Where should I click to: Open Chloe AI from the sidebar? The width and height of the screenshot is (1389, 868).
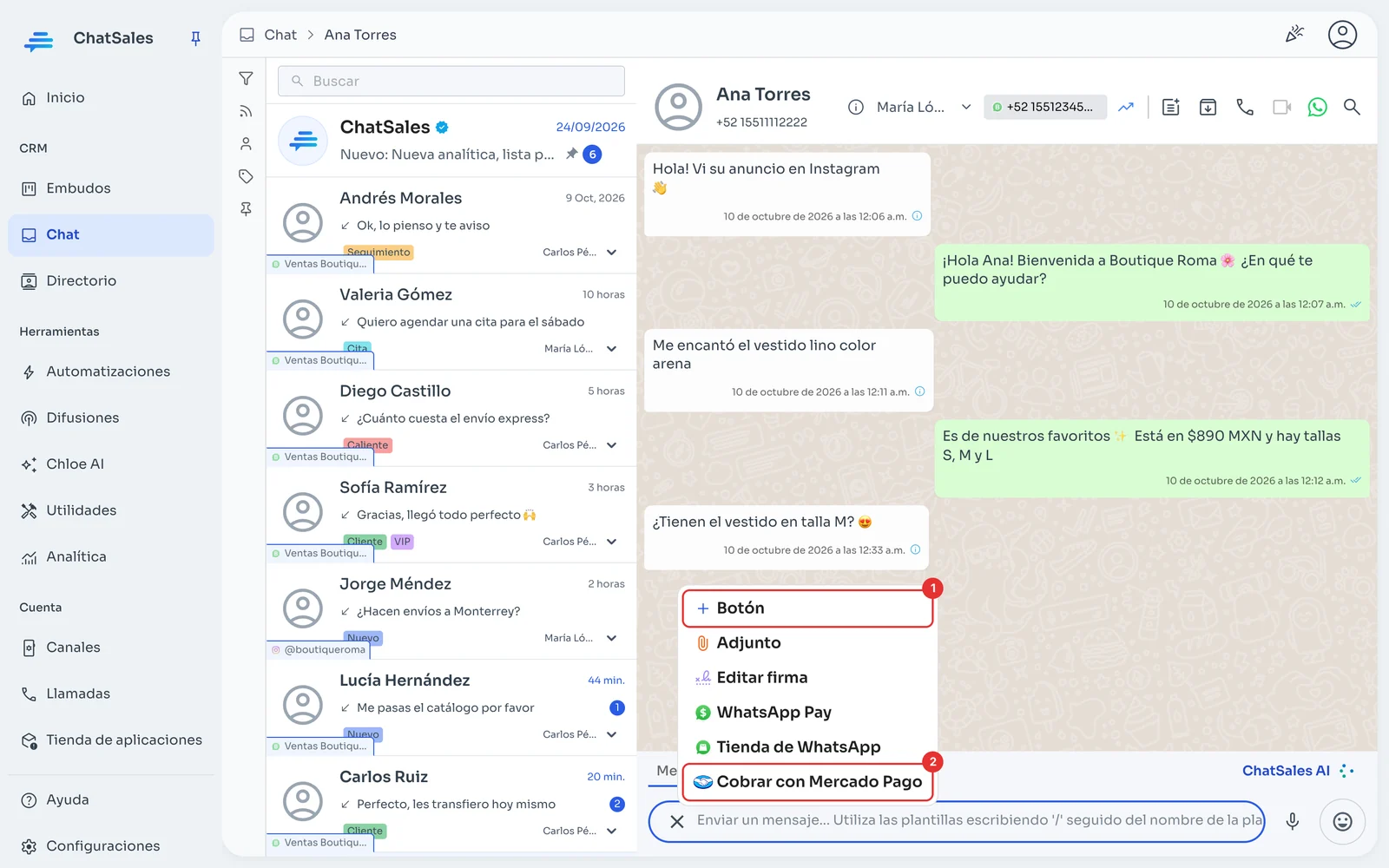click(111, 464)
